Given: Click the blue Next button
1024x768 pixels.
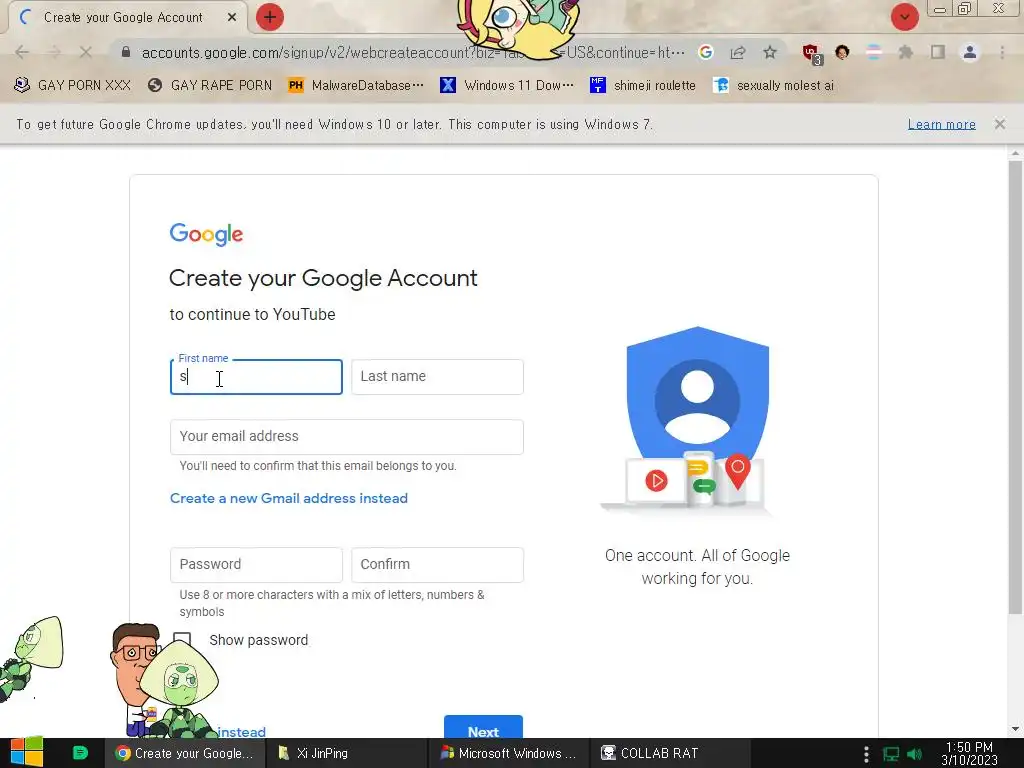Looking at the screenshot, I should coord(483,727).
